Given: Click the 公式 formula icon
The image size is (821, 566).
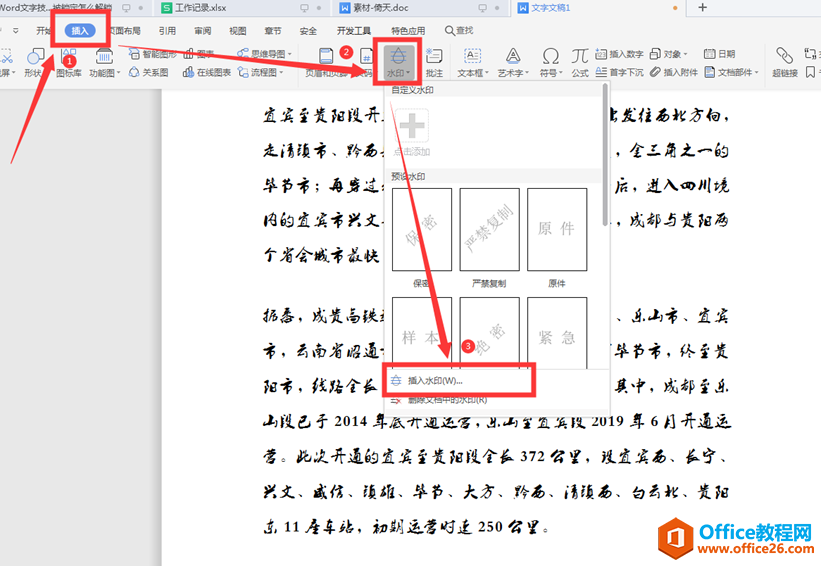Looking at the screenshot, I should pos(580,62).
